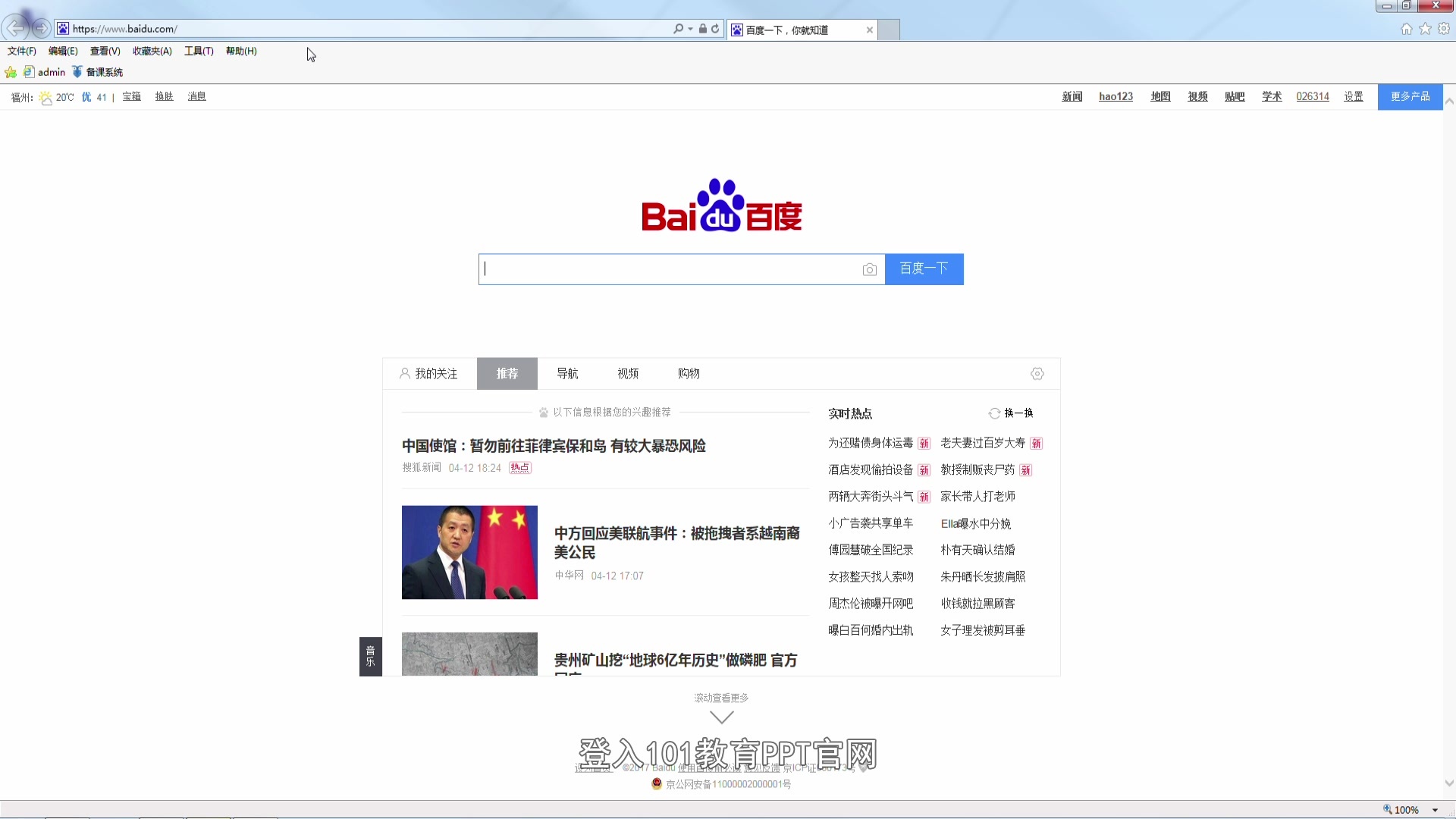Click the 热点 tag under first headline
Viewport: 1456px width, 819px height.
[x=520, y=468]
